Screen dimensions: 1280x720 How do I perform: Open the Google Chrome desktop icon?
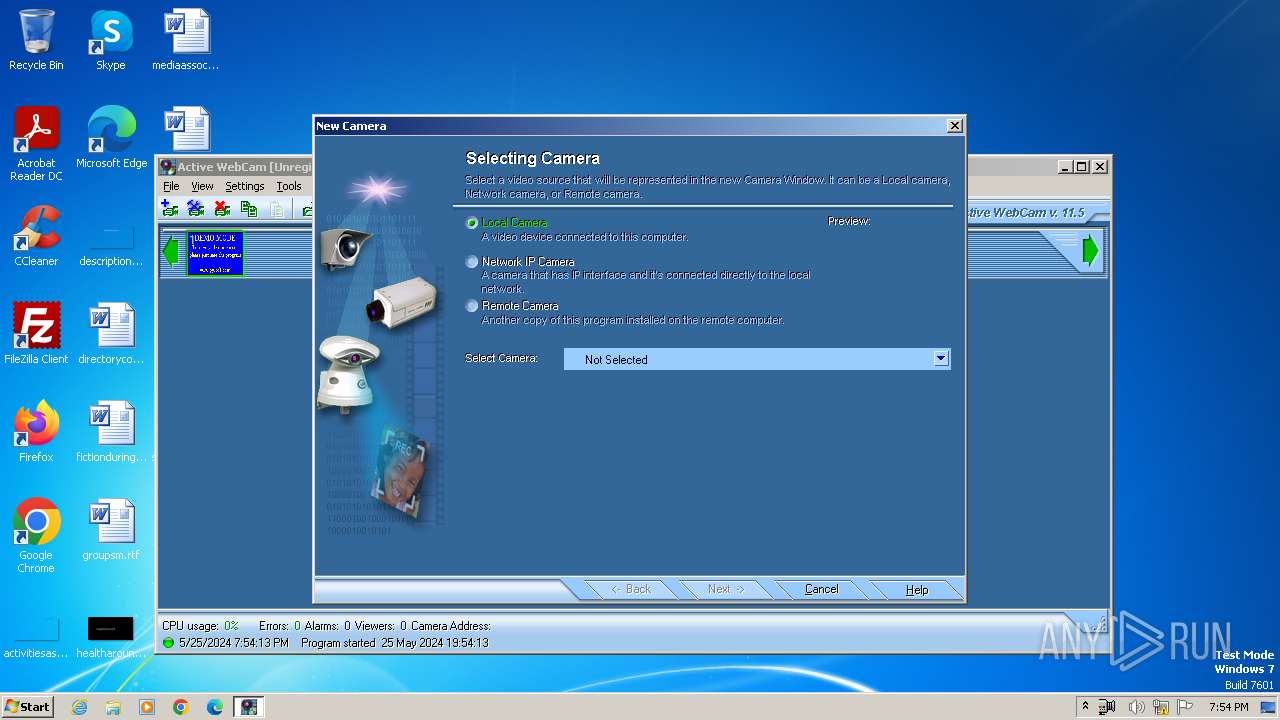coord(36,536)
